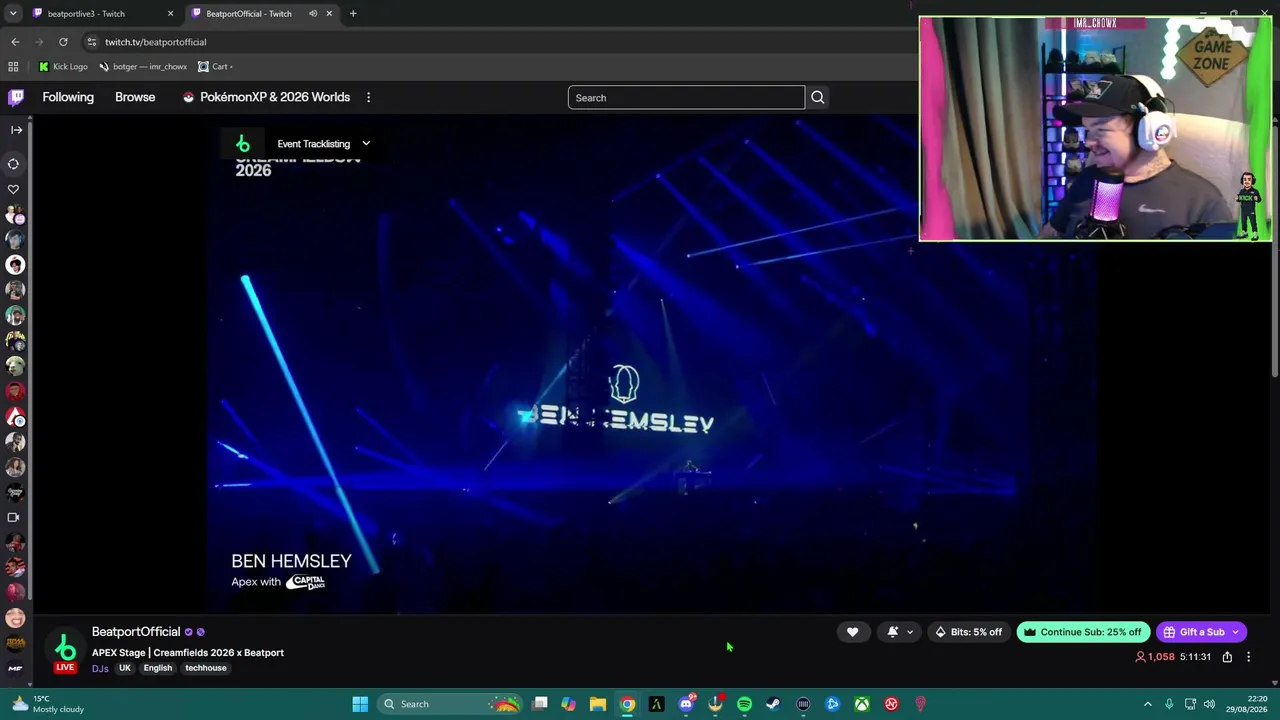The width and height of the screenshot is (1280, 720).
Task: Mute the BeatportOfficial tab audio
Action: (x=313, y=13)
